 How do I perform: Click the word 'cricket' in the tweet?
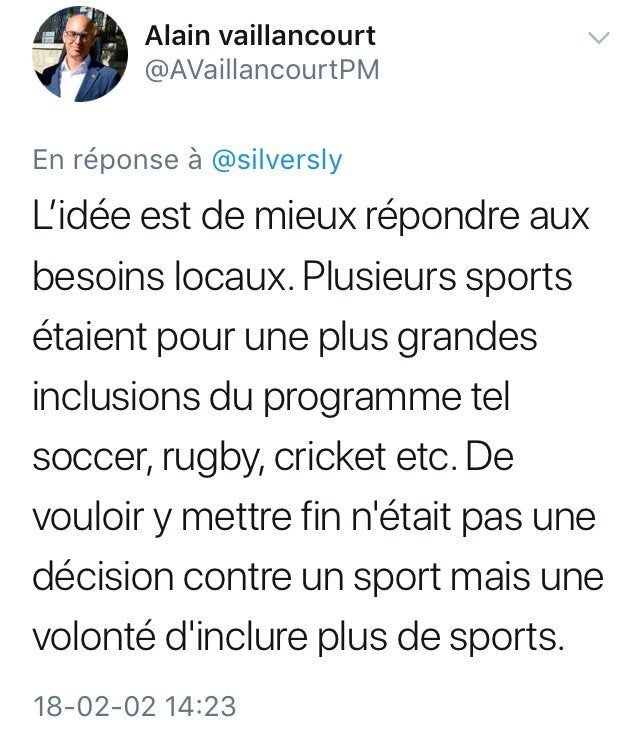(329, 457)
